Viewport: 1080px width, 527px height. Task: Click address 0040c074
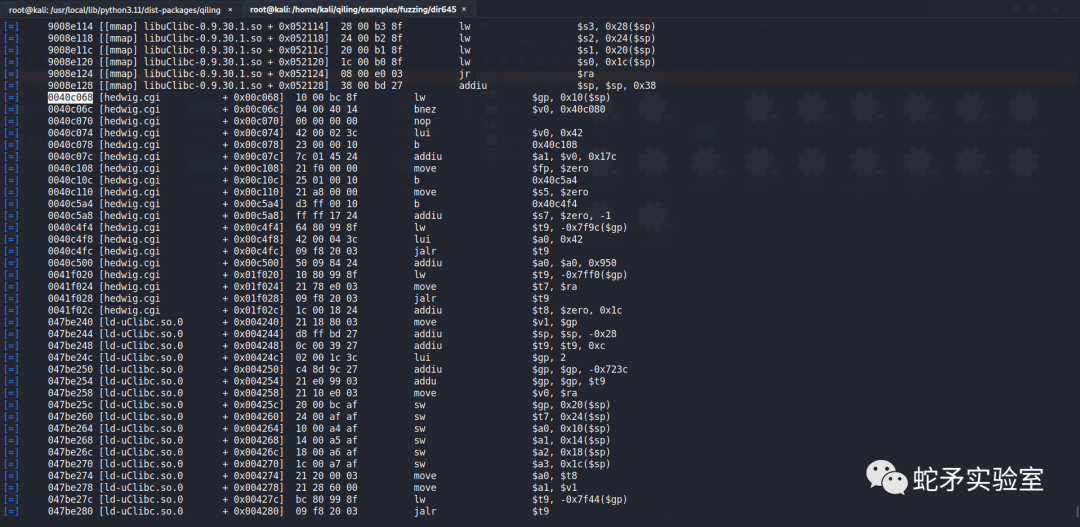point(70,133)
